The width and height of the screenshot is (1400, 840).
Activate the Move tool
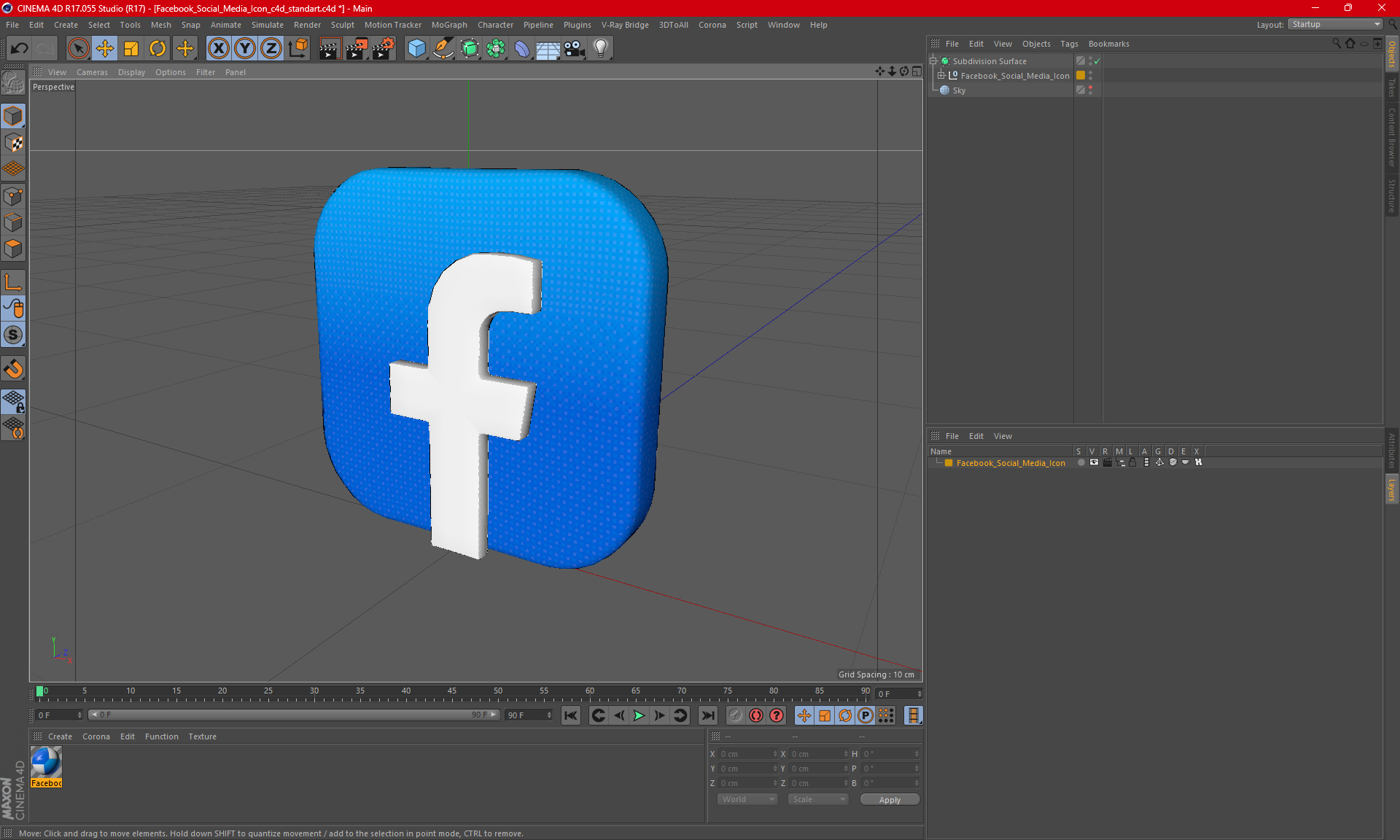[x=105, y=48]
